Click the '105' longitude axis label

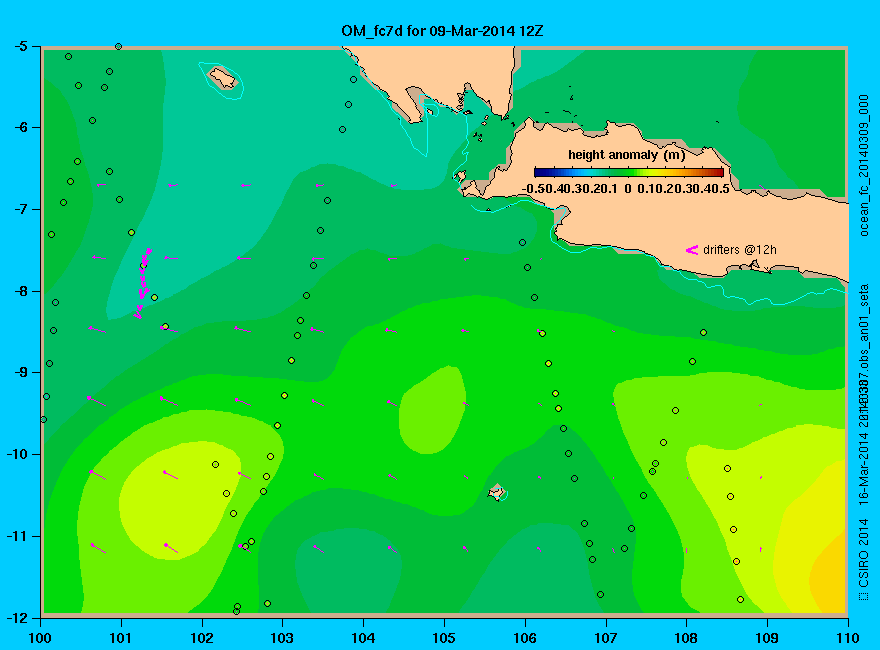coord(444,638)
